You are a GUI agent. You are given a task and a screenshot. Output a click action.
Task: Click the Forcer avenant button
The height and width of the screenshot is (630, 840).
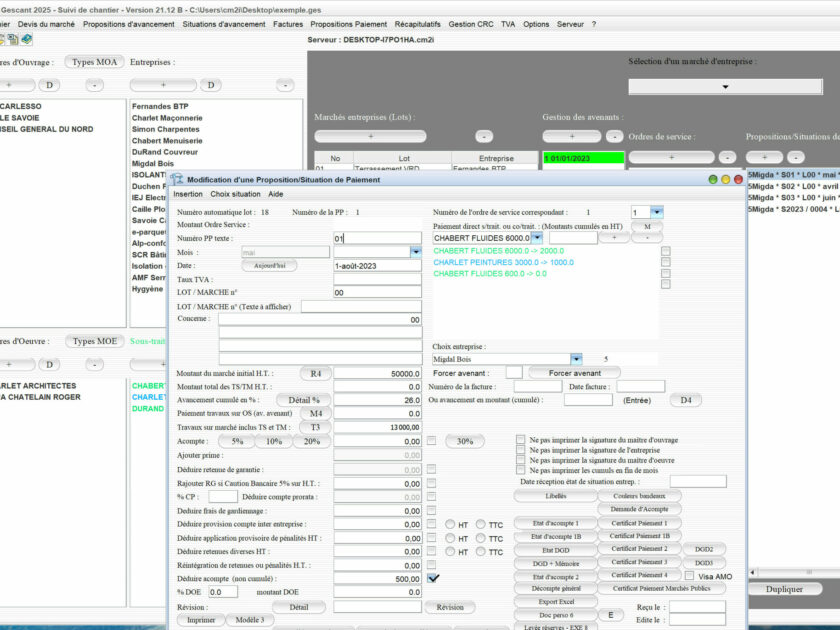pos(574,373)
